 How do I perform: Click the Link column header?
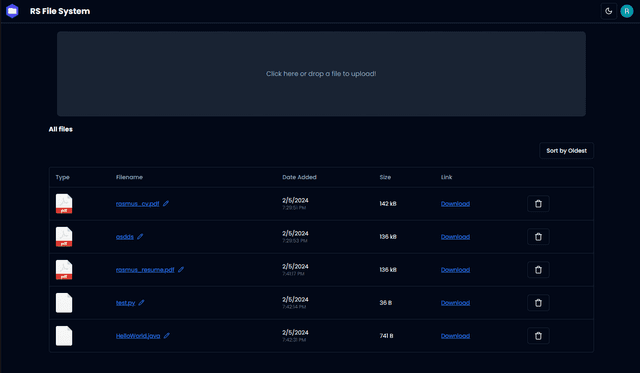(446, 177)
